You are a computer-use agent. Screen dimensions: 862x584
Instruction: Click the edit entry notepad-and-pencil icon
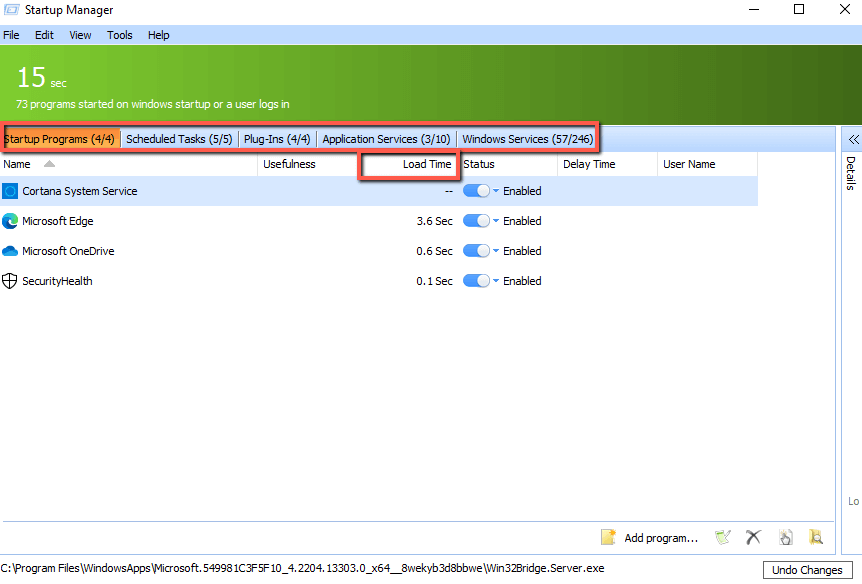click(723, 537)
